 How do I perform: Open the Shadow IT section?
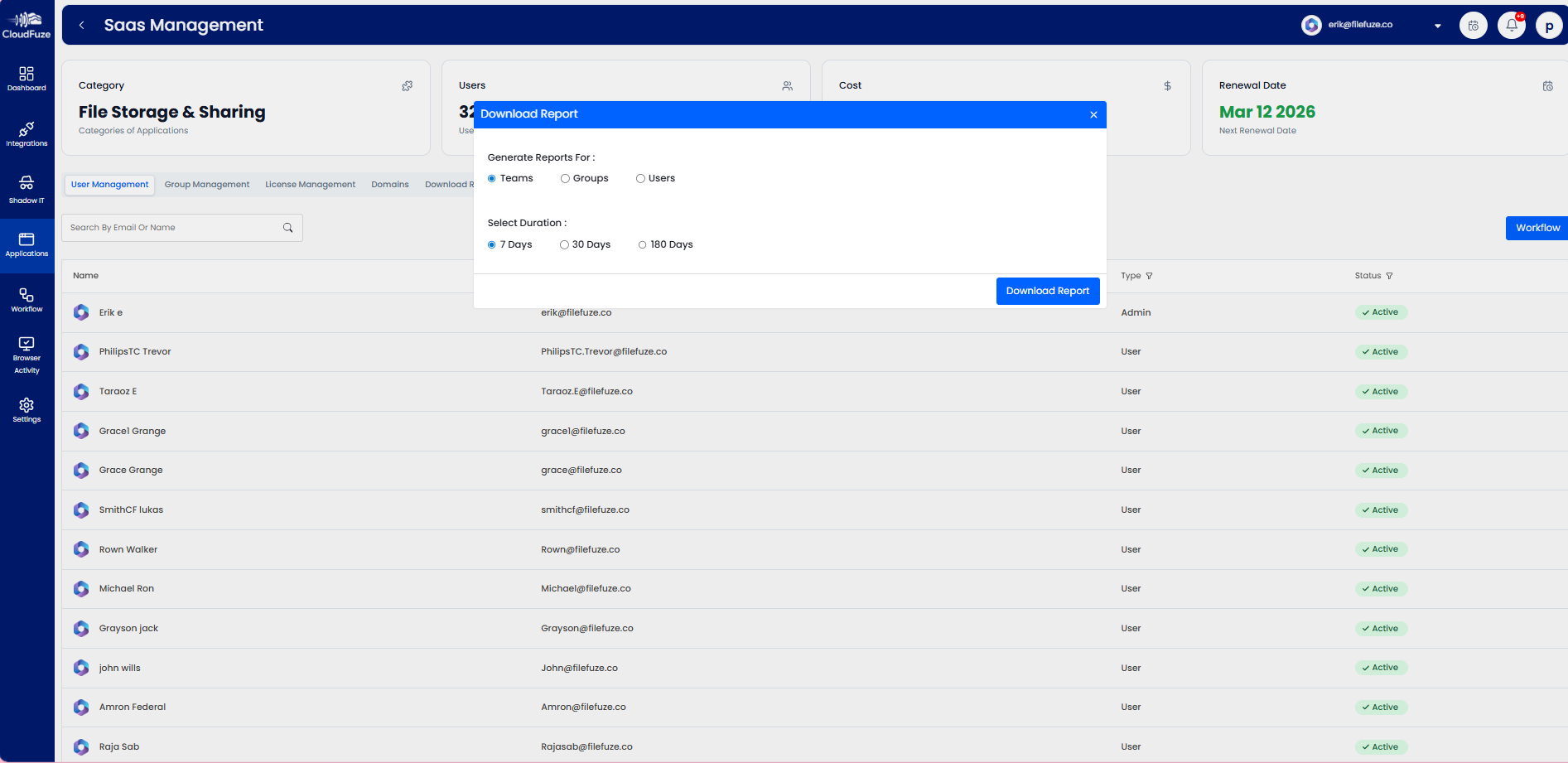(27, 188)
